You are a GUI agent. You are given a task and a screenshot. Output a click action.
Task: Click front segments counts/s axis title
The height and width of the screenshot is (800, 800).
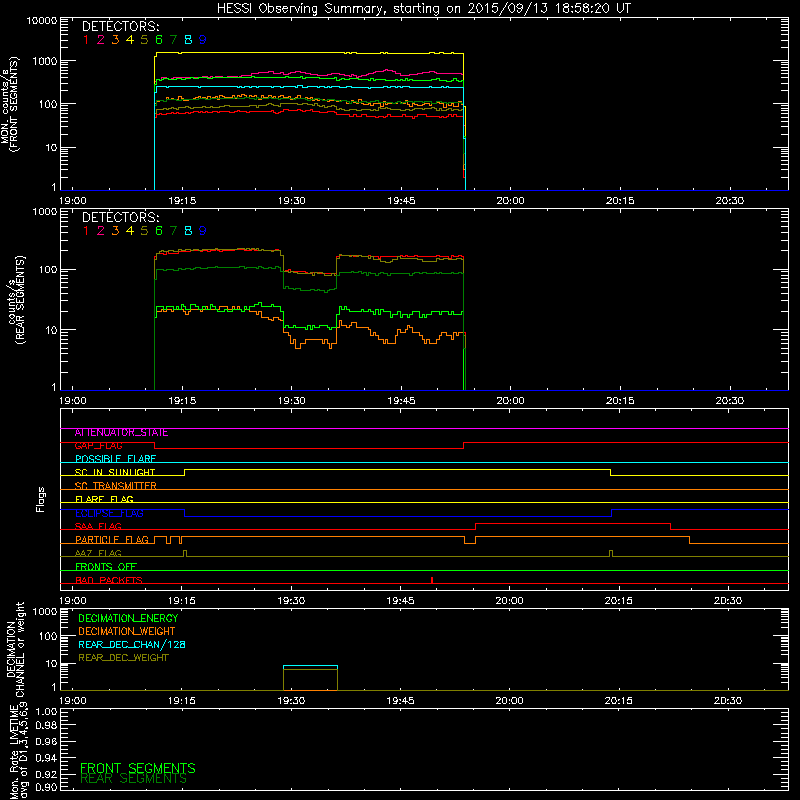pyautogui.click(x=10, y=104)
